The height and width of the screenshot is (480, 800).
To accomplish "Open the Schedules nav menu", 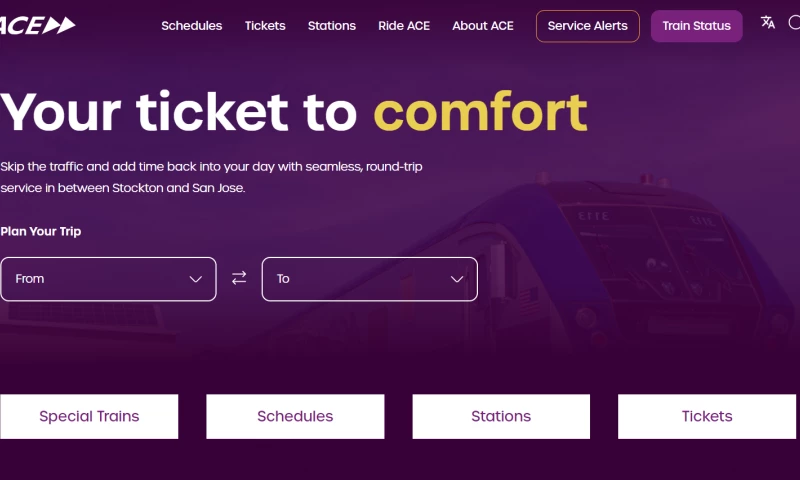I will click(x=192, y=26).
